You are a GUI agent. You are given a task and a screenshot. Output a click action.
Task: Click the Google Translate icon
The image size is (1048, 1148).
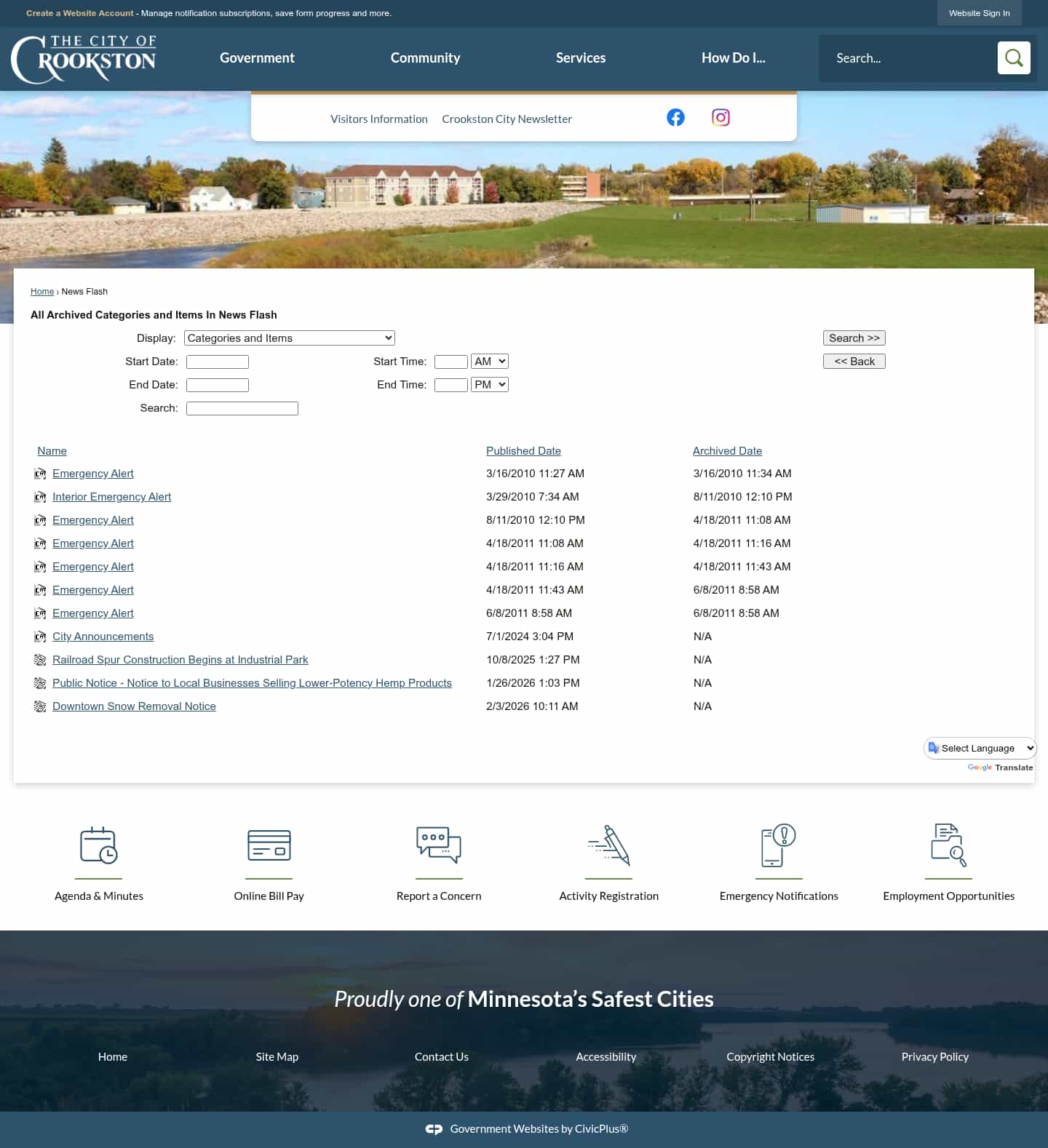coord(933,748)
